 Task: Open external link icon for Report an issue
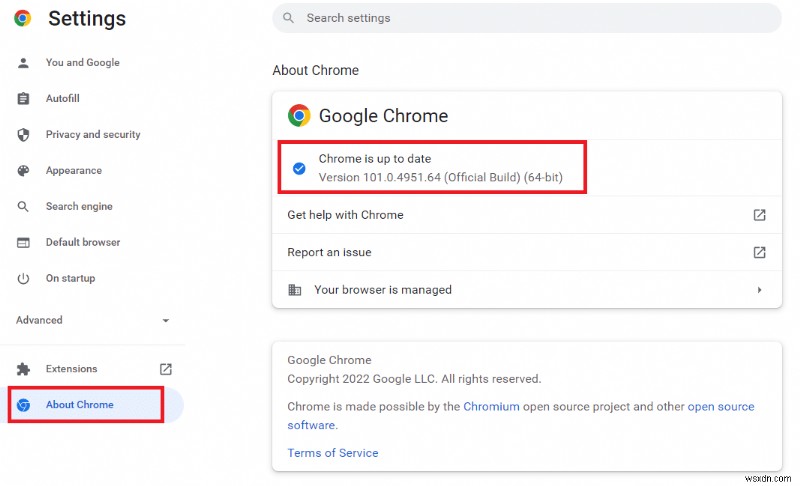(x=759, y=252)
